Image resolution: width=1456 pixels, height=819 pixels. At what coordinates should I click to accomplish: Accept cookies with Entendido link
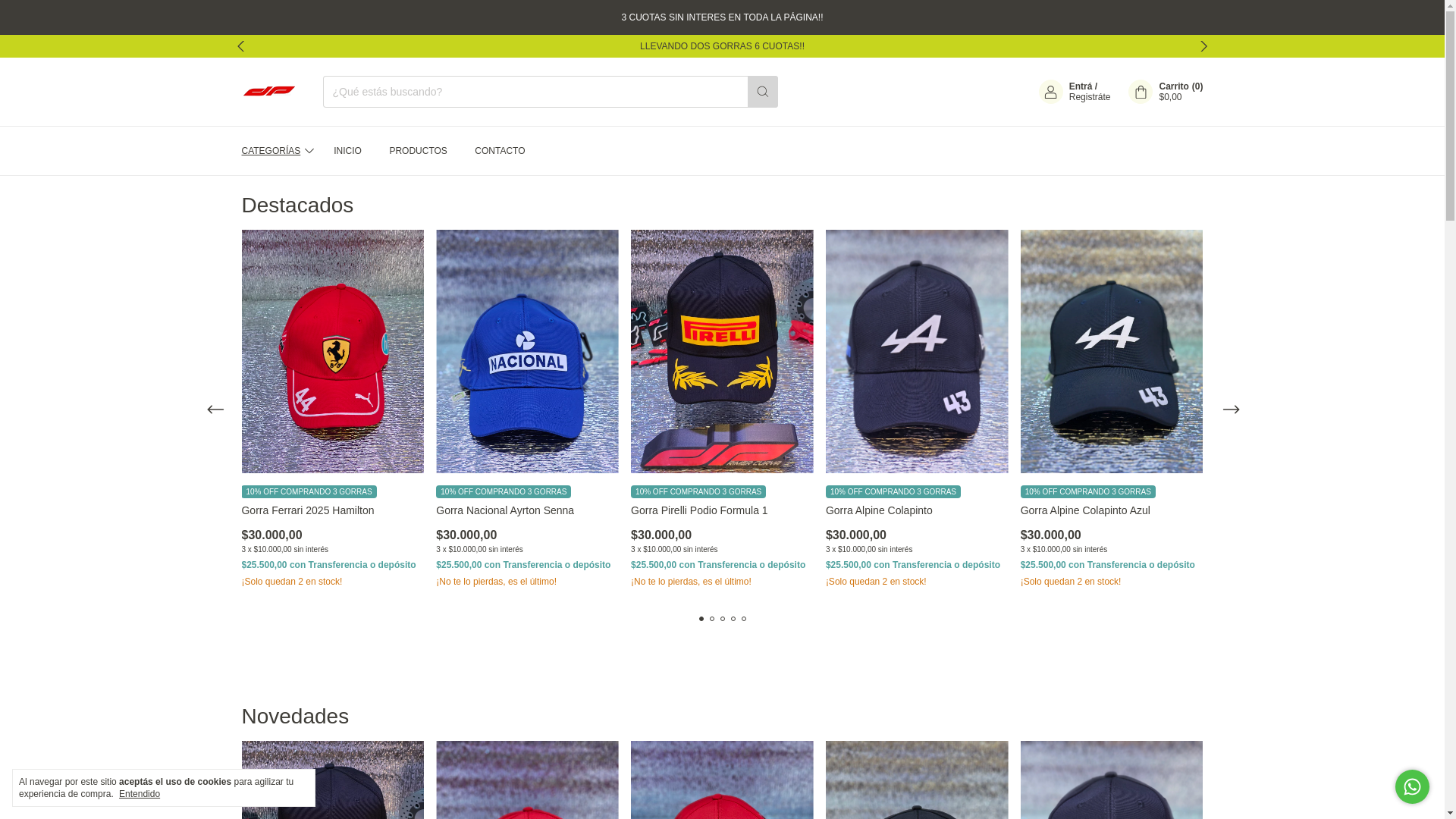click(139, 794)
